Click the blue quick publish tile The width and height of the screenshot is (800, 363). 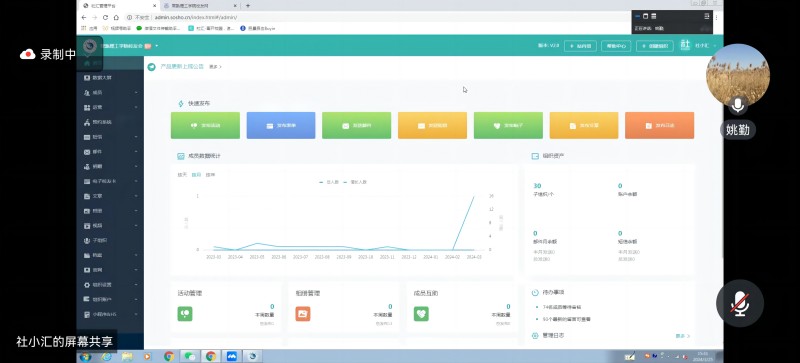281,125
